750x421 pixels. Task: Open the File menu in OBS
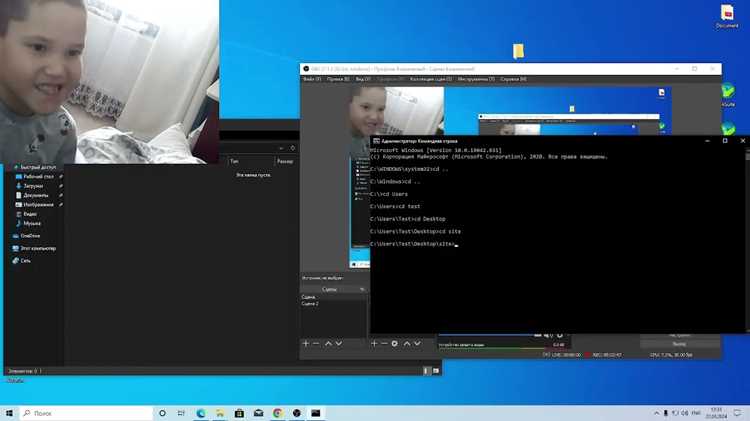click(x=312, y=79)
